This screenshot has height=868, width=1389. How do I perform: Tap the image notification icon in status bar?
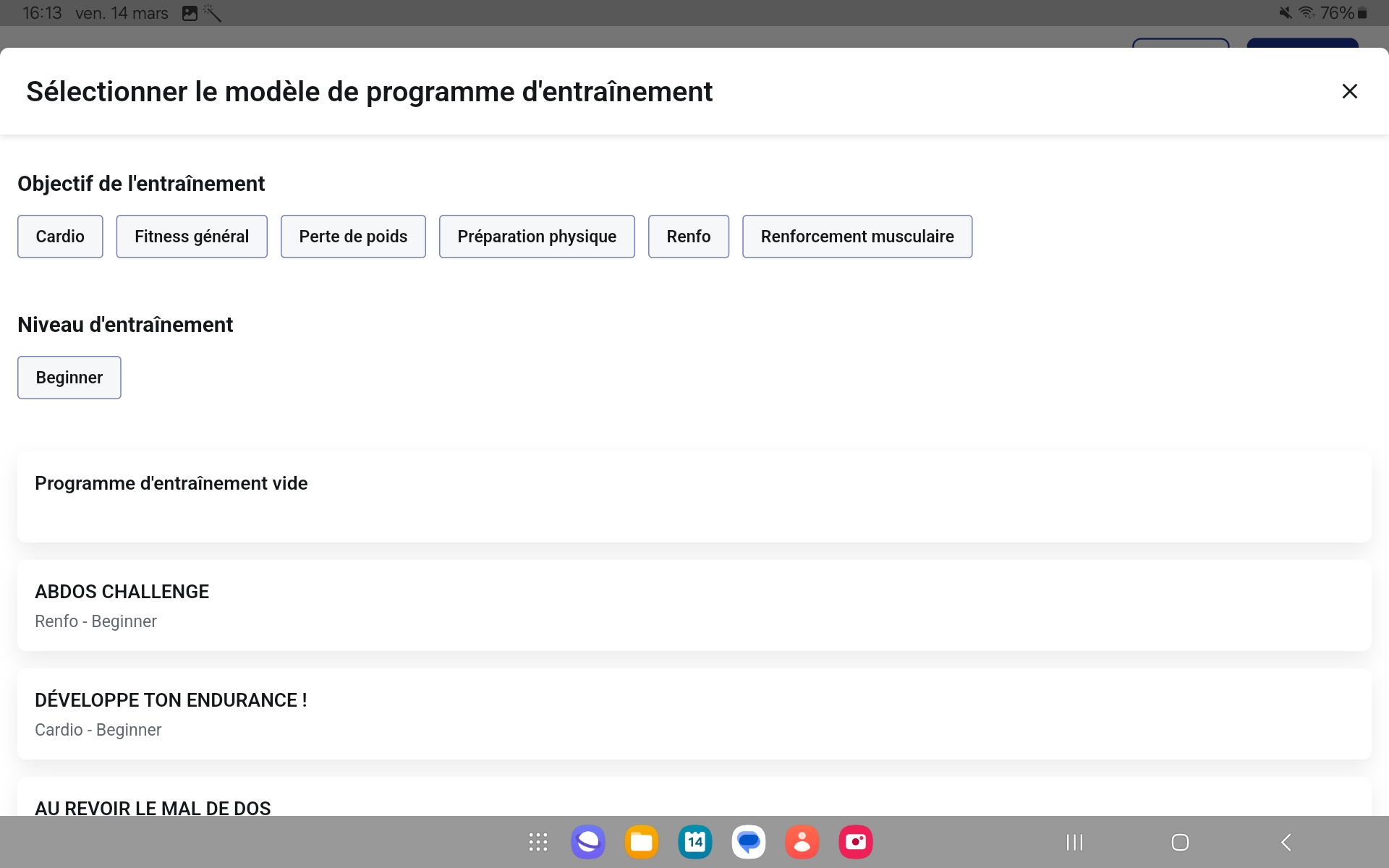coord(190,13)
